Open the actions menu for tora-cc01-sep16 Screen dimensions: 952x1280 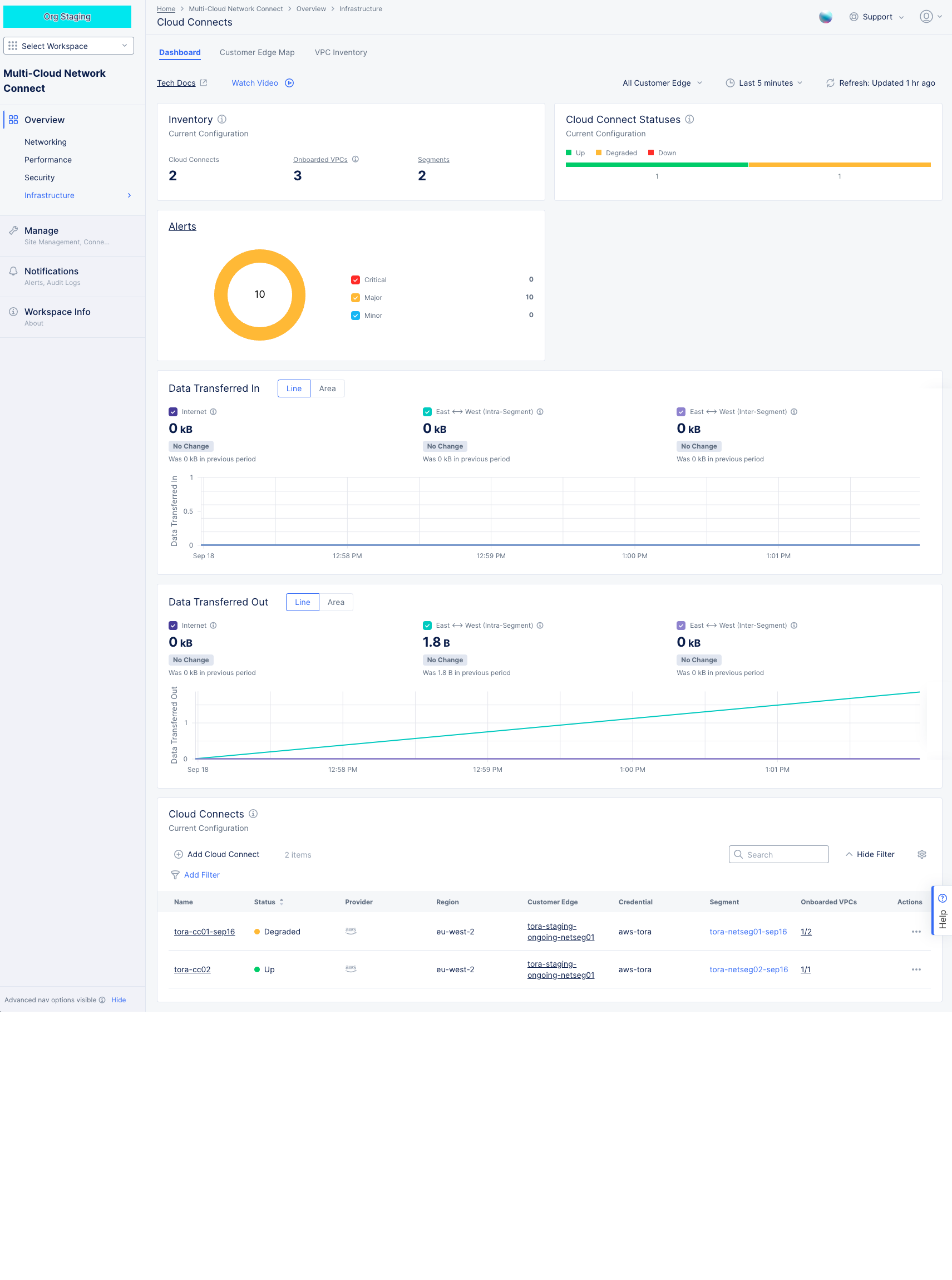(x=916, y=931)
